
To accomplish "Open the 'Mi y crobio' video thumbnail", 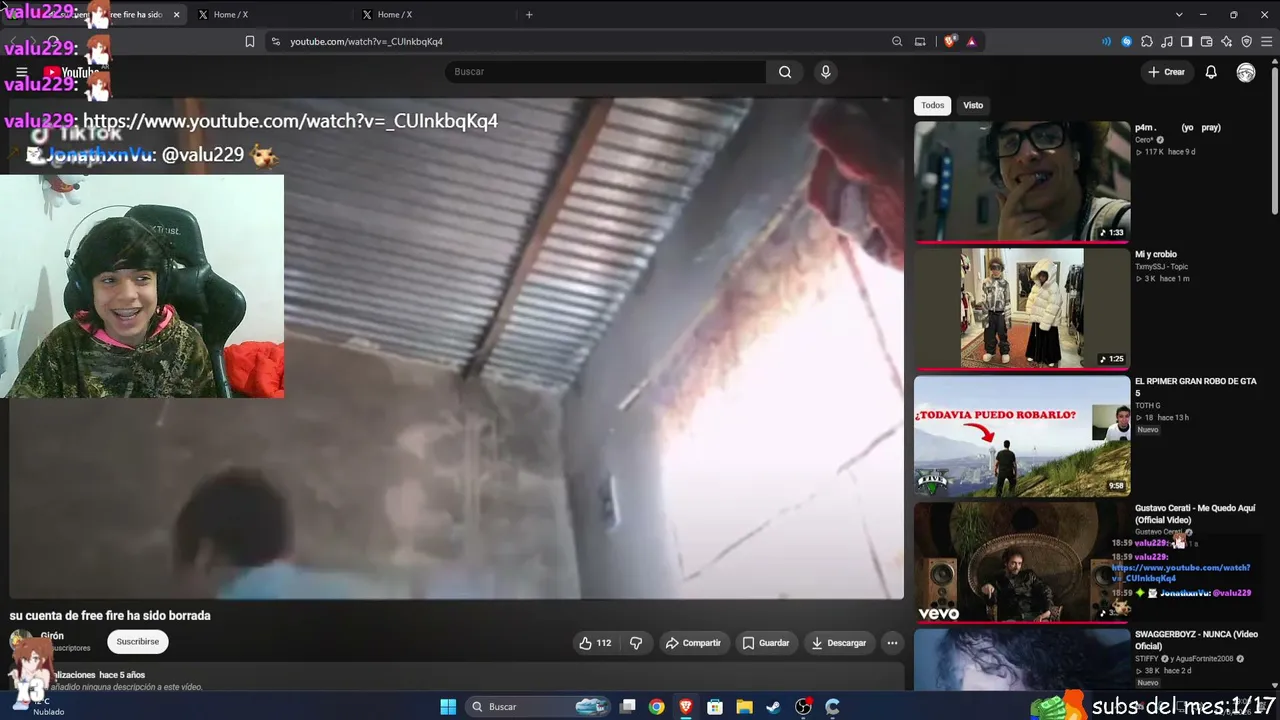I will coord(1022,309).
